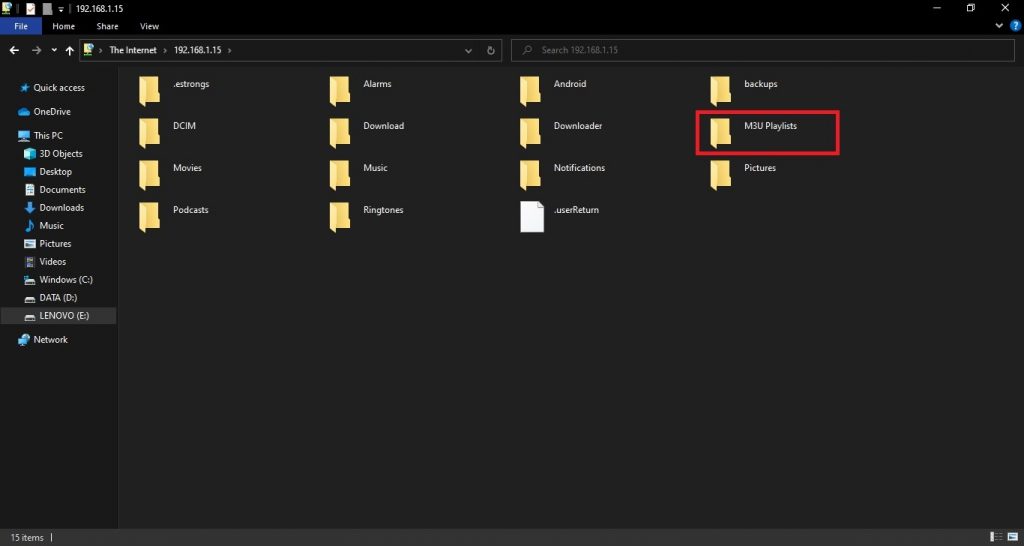Screen dimensions: 1024x546
Task: Select Quick access in navigation pane
Action: [x=59, y=88]
